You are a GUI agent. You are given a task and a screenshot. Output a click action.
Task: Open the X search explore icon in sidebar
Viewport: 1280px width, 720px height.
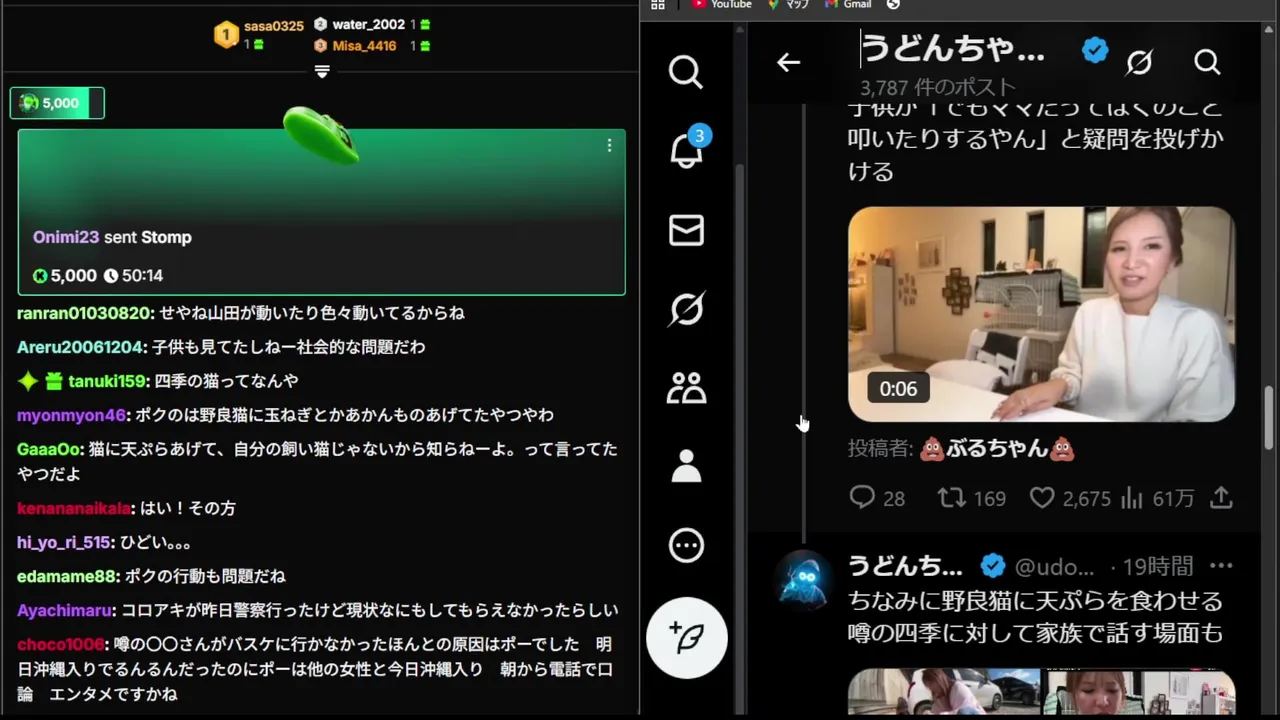(686, 72)
